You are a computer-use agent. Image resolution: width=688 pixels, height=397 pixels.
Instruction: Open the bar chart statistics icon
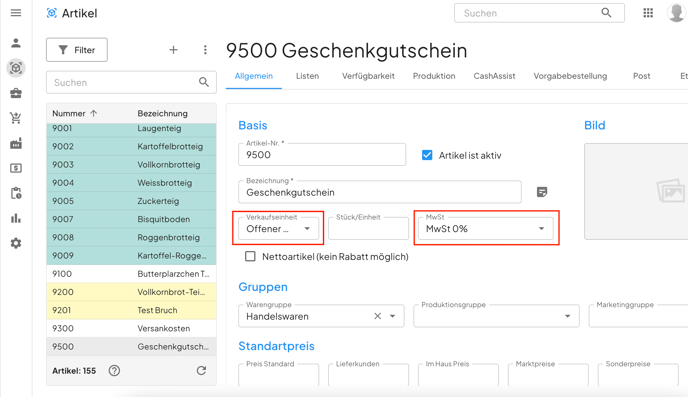16,218
